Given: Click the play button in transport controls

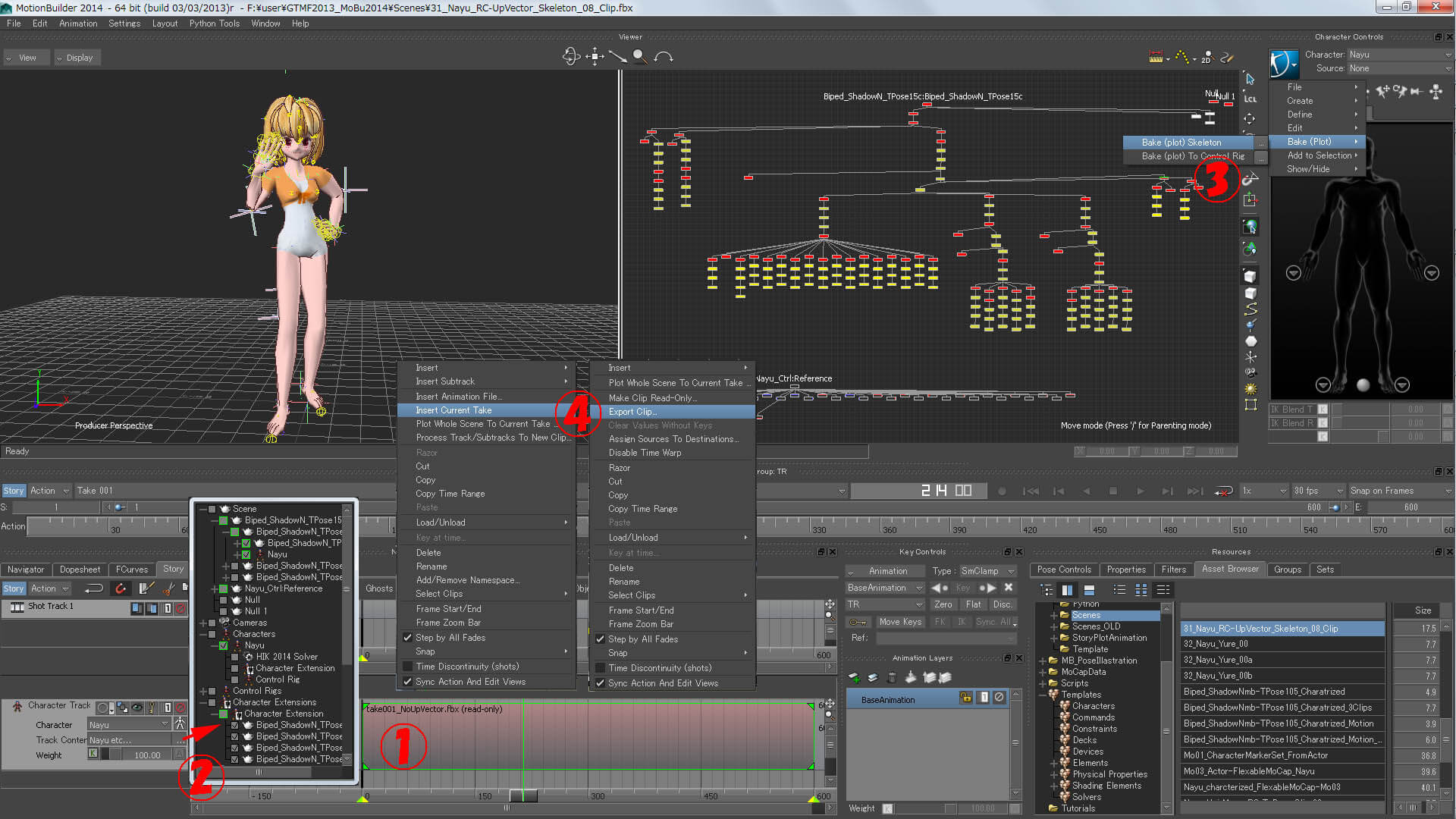Looking at the screenshot, I should coord(1140,491).
